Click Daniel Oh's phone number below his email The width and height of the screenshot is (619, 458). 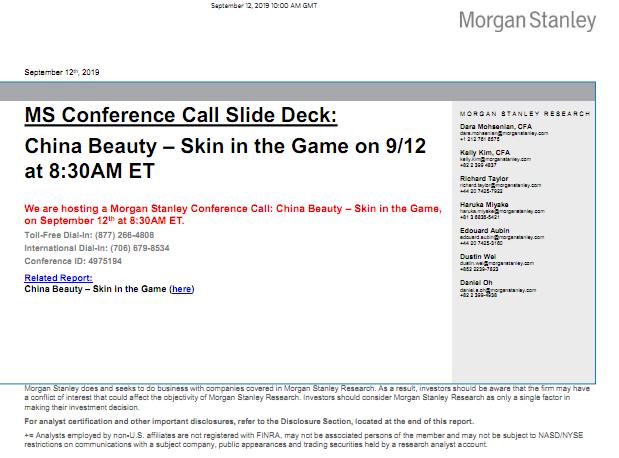pos(478,295)
